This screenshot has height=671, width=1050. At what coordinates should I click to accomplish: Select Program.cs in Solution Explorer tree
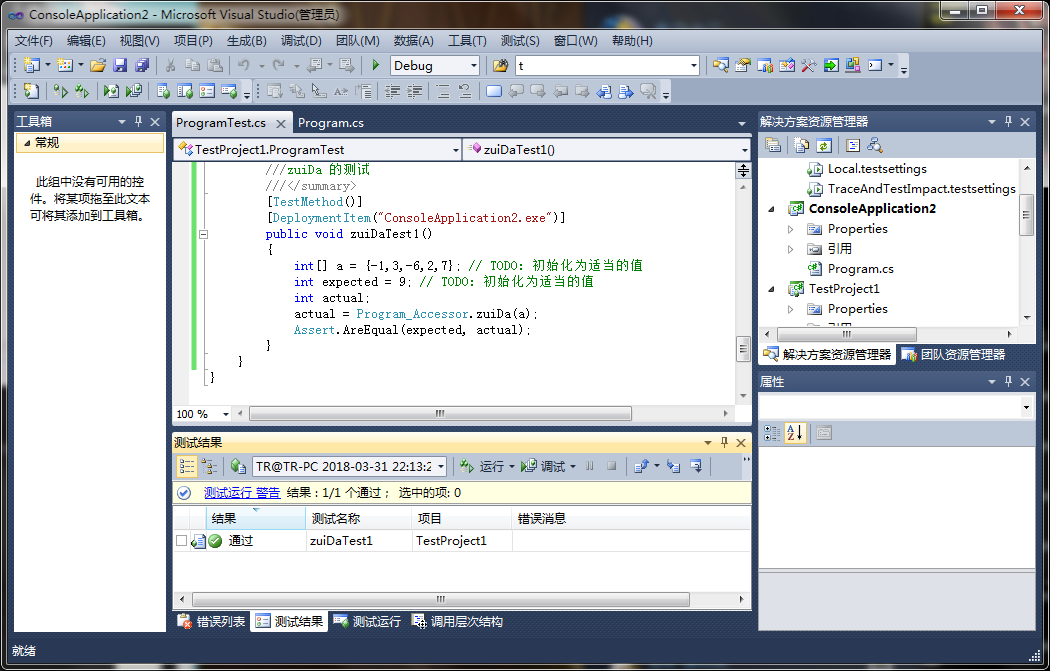coord(860,269)
